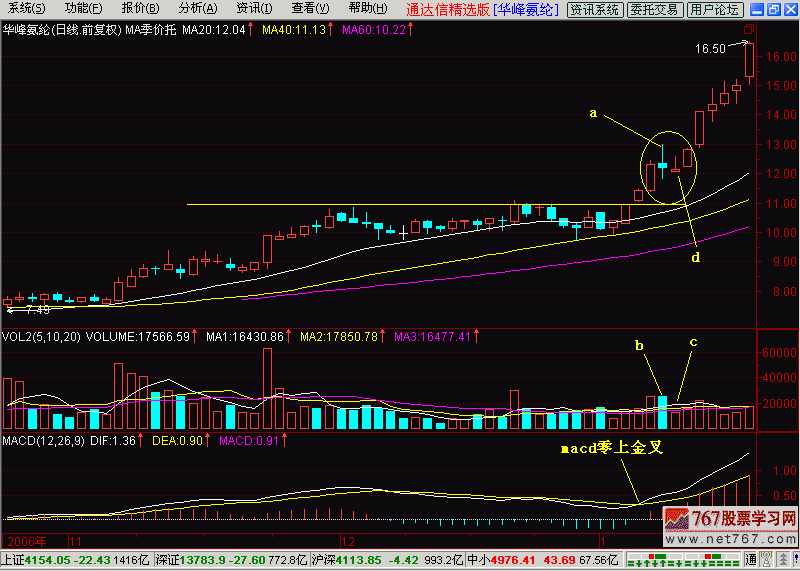Click the 资讯系统 button
The image size is (800, 571).
pyautogui.click(x=594, y=10)
